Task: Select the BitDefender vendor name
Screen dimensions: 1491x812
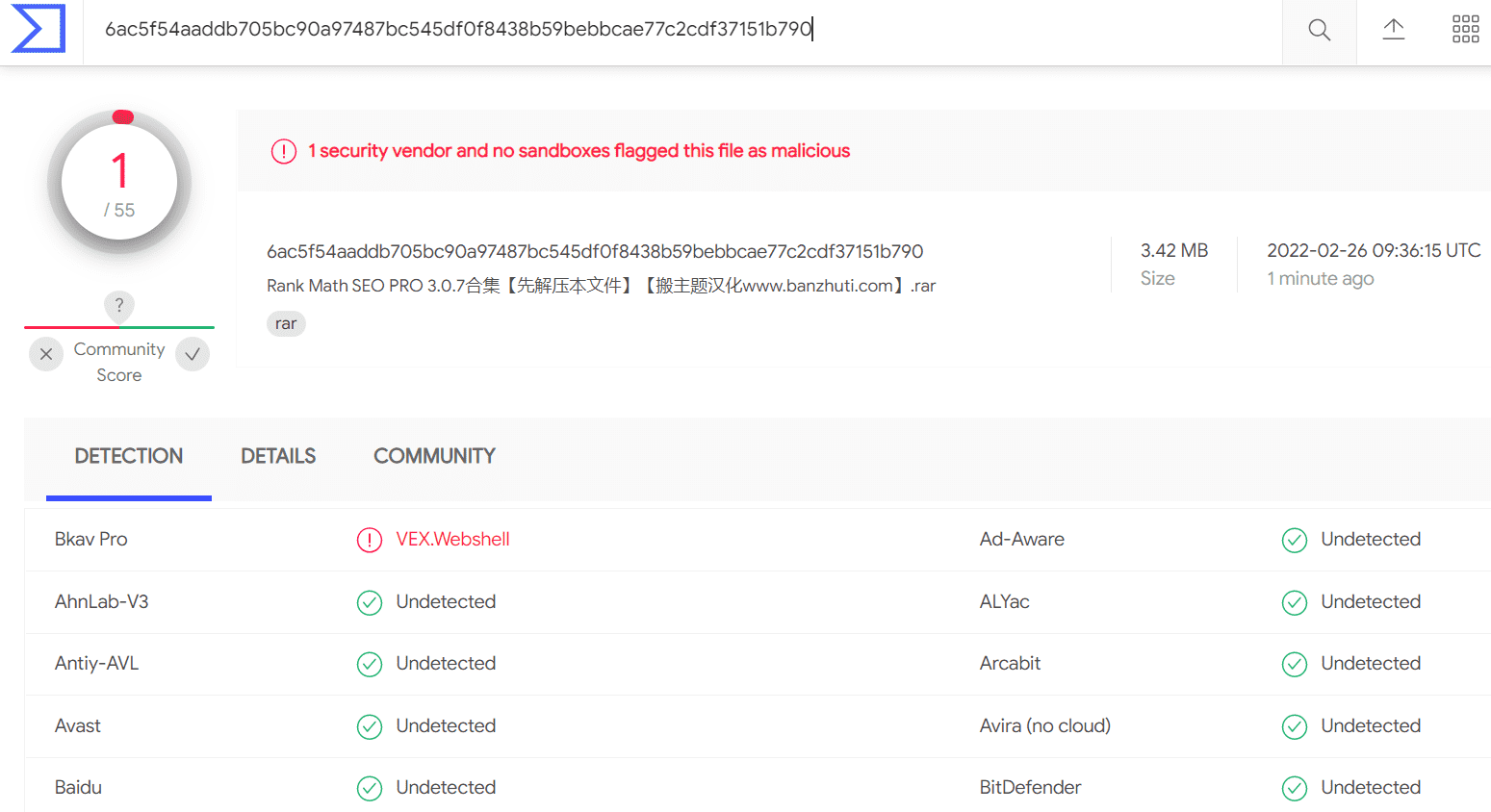Action: (x=1031, y=788)
